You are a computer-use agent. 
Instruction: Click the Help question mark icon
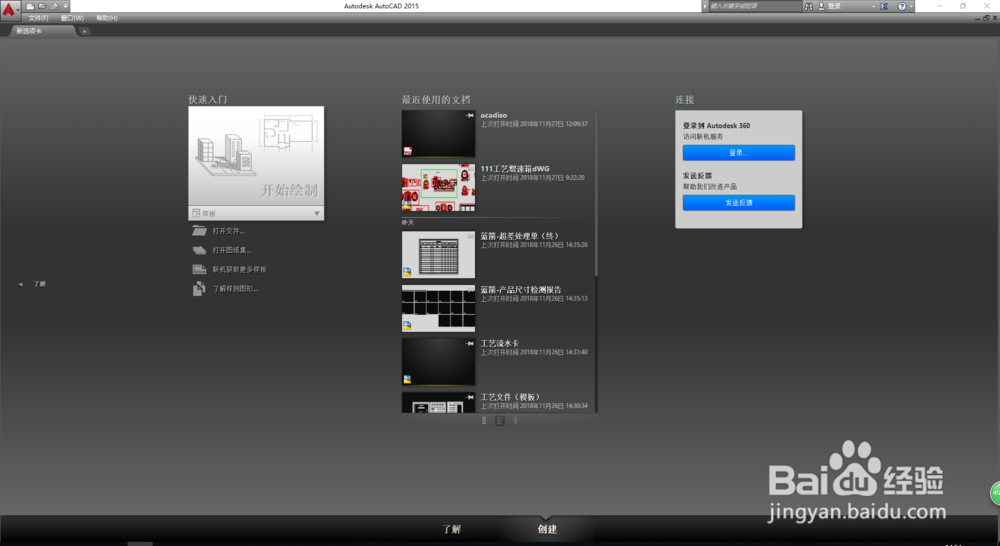(902, 6)
